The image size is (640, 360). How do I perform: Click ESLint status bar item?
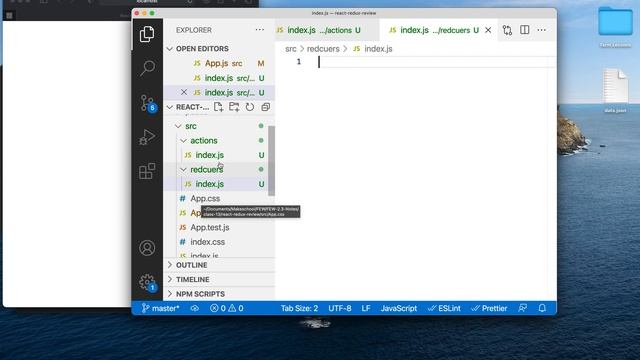pos(444,308)
